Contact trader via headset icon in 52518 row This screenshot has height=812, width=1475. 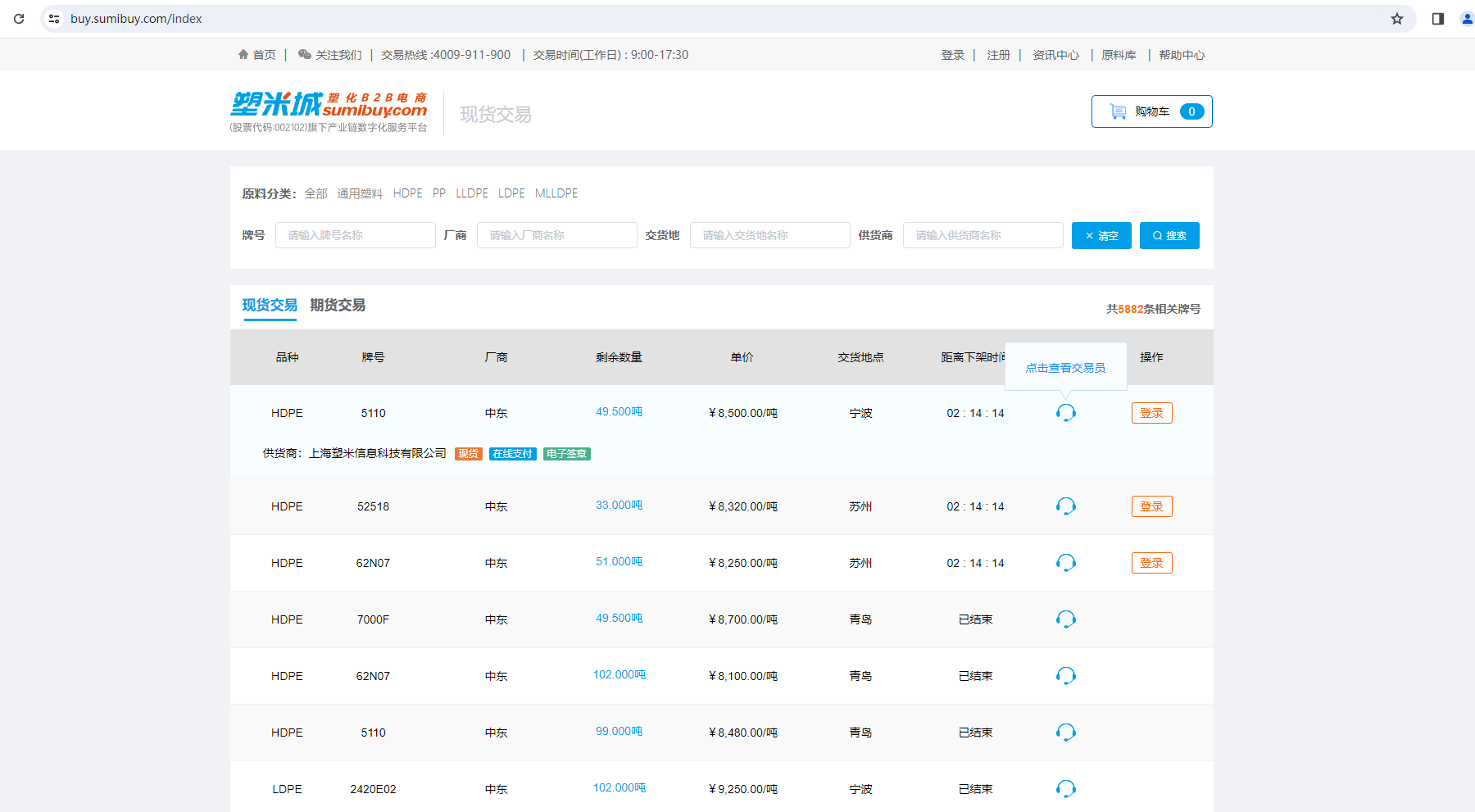[x=1065, y=506]
